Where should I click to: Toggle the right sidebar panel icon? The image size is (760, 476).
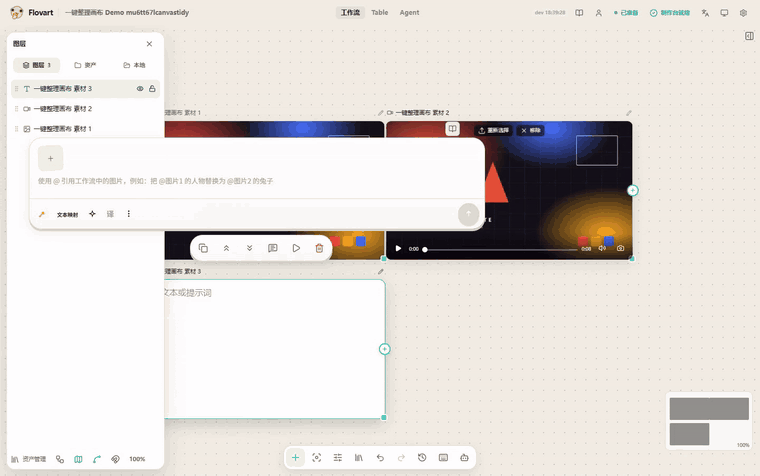point(749,36)
